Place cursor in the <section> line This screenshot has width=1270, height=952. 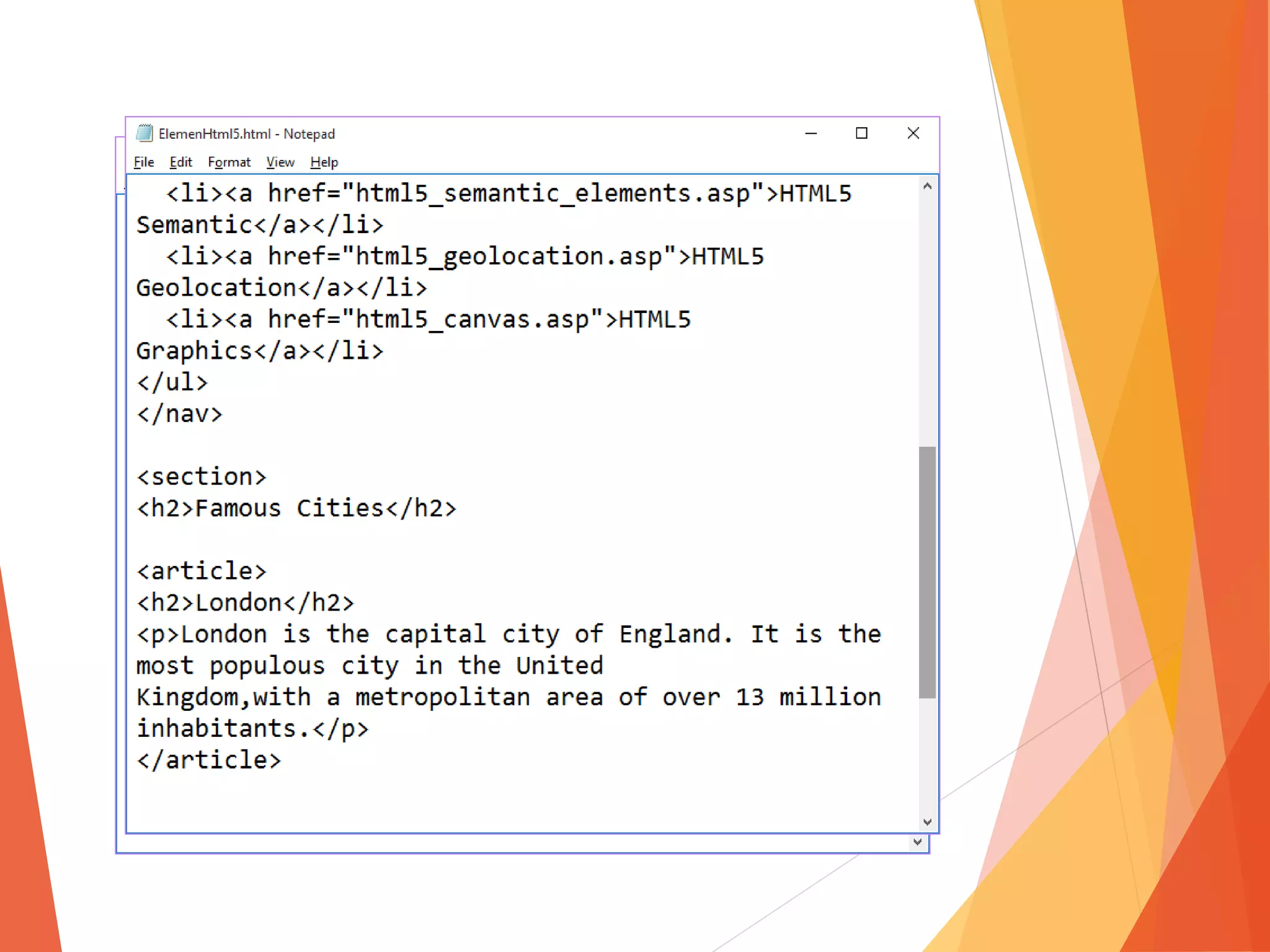point(202,477)
